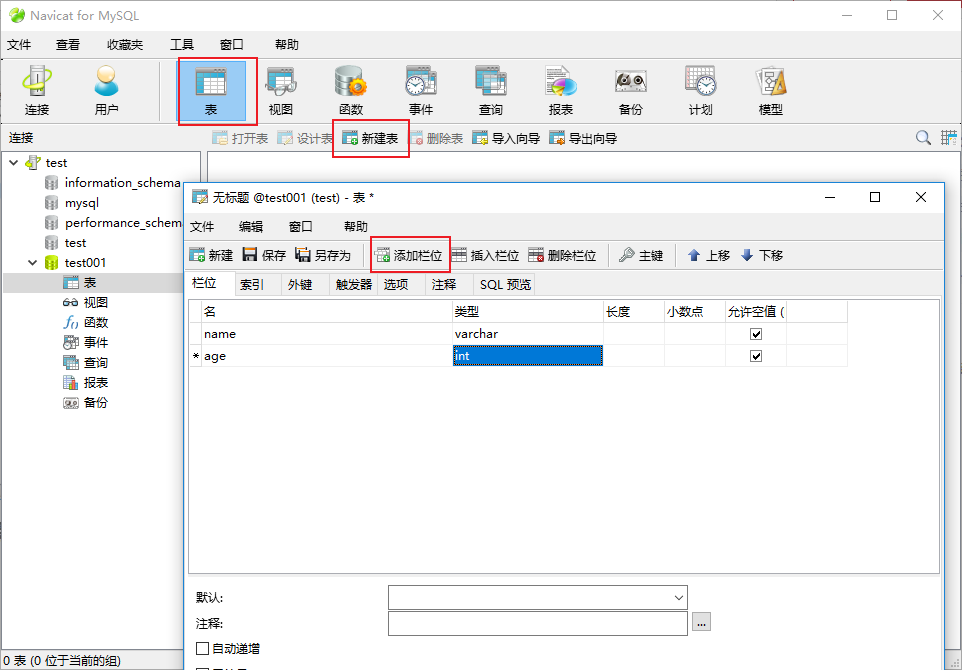Open the 默认 default value dropdown
The height and width of the screenshot is (670, 962).
tap(679, 598)
